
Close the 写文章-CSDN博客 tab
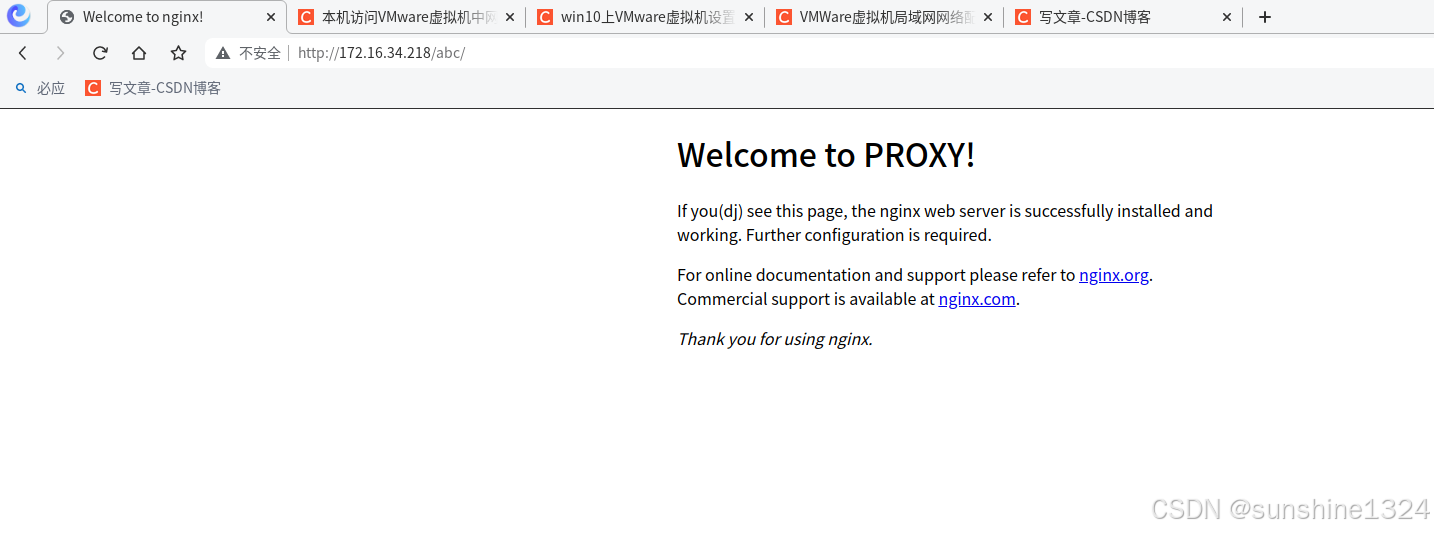pos(1227,17)
